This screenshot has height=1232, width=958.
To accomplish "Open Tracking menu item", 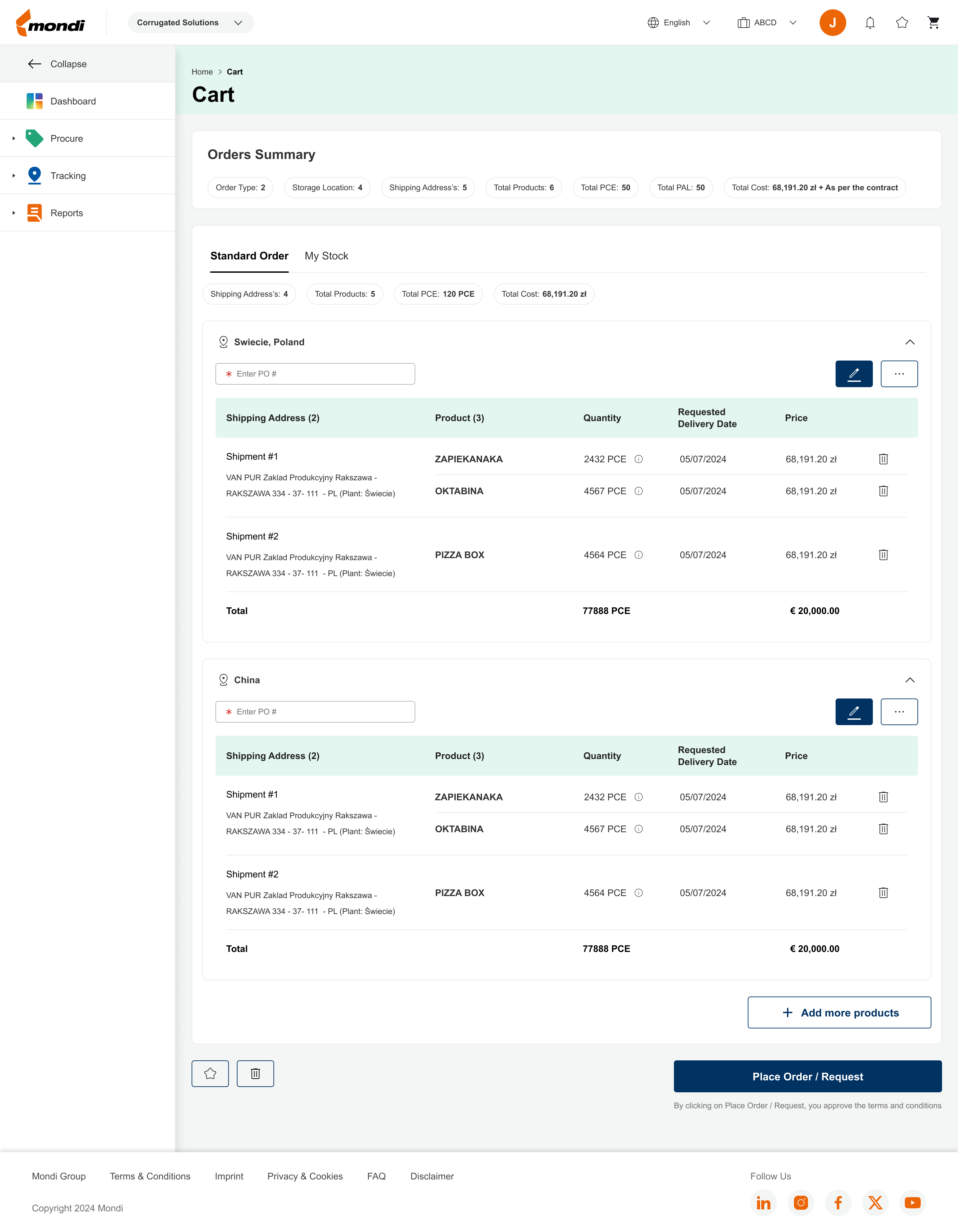I will click(87, 175).
